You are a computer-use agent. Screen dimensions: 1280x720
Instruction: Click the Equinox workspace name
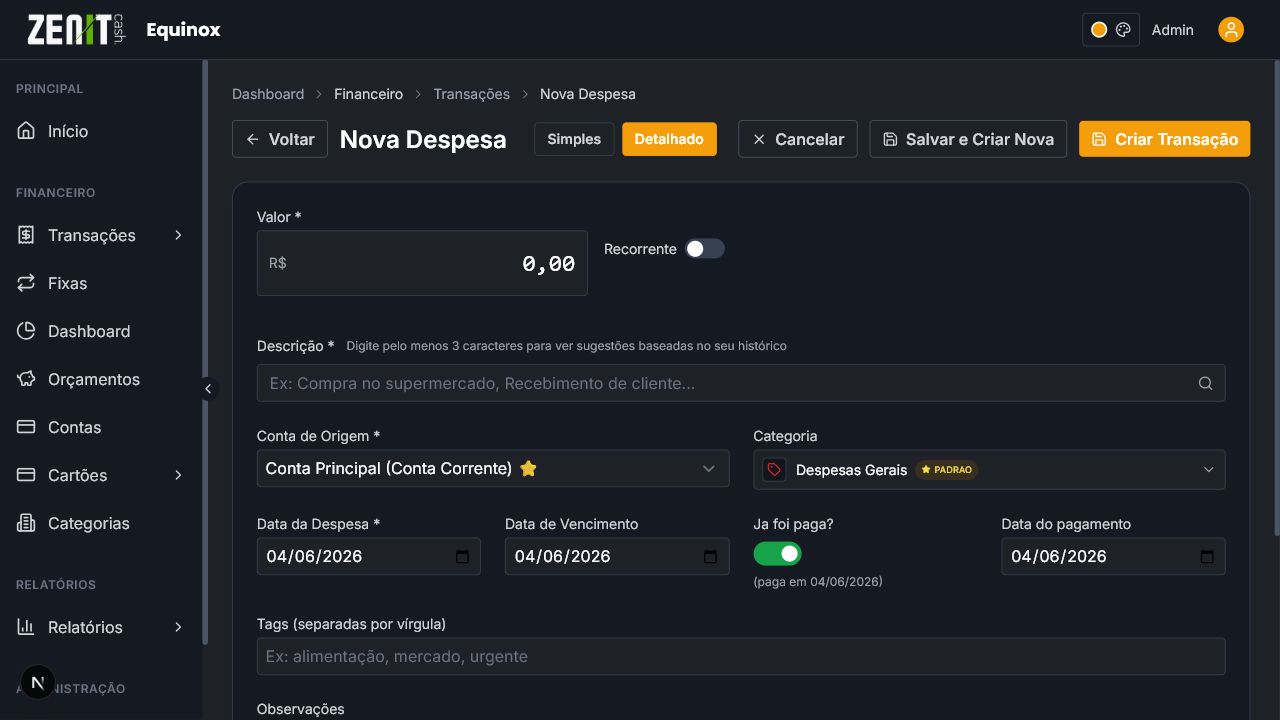tap(183, 30)
